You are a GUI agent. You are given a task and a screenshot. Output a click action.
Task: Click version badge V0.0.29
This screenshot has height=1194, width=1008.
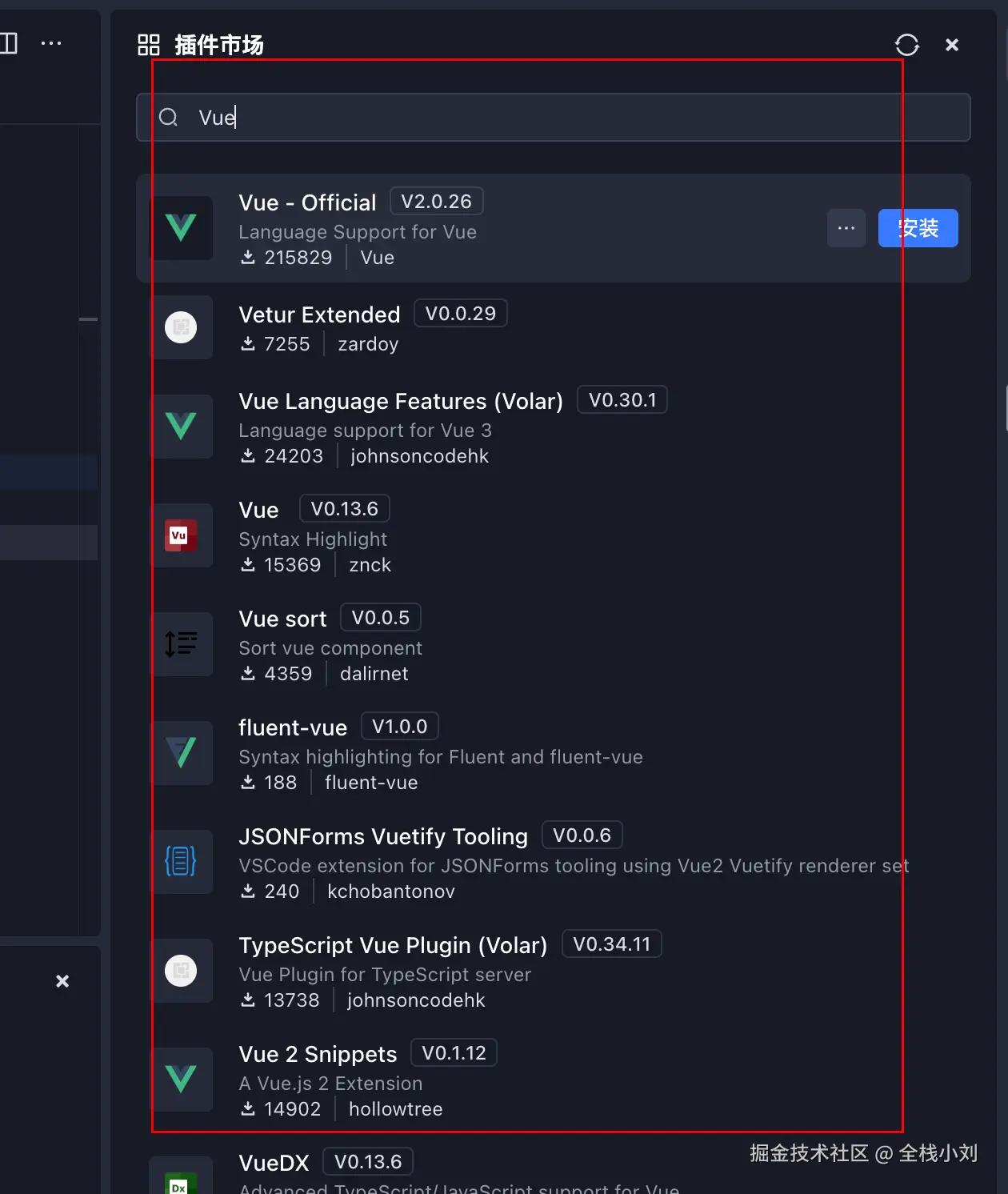tap(461, 314)
